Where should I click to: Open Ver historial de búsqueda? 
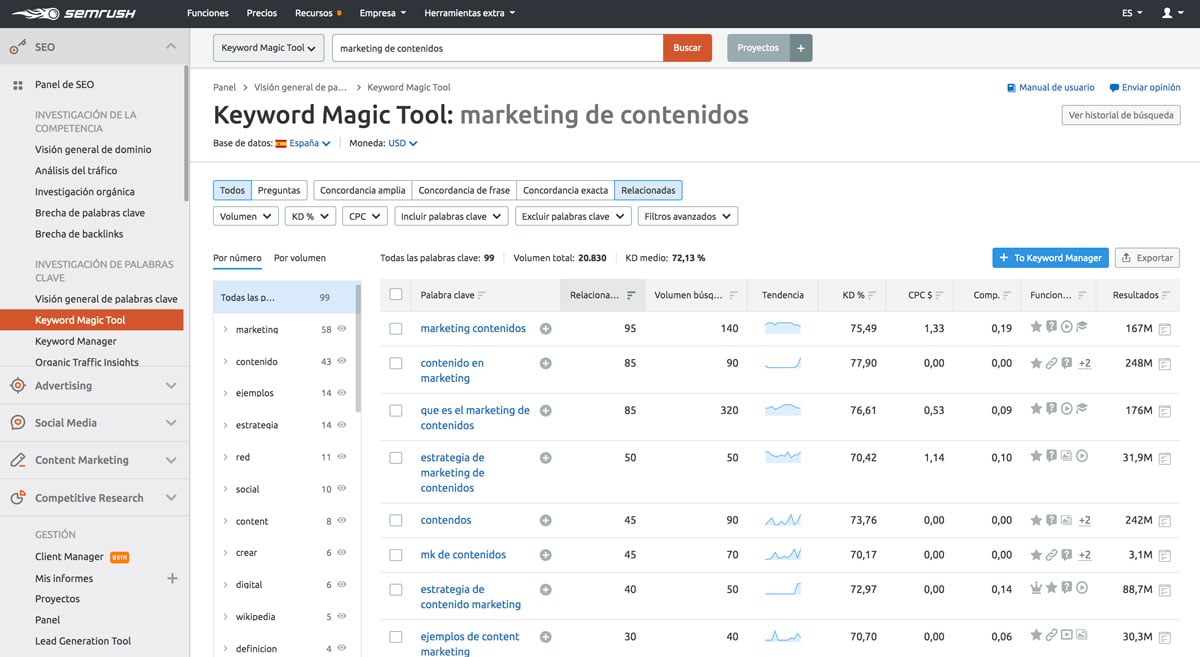click(1120, 114)
